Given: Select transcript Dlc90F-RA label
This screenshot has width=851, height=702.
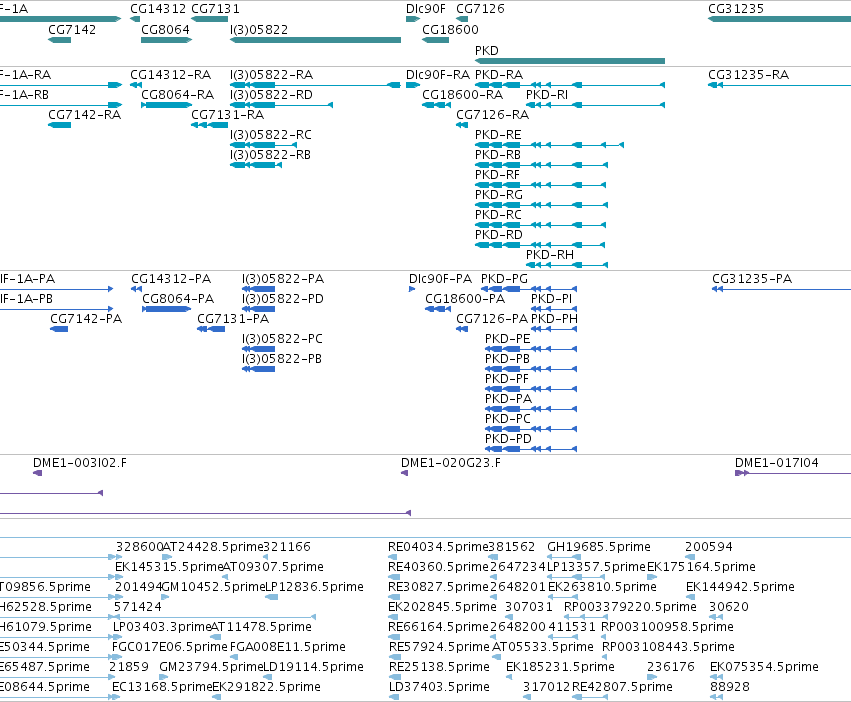Looking at the screenshot, I should [x=438, y=75].
